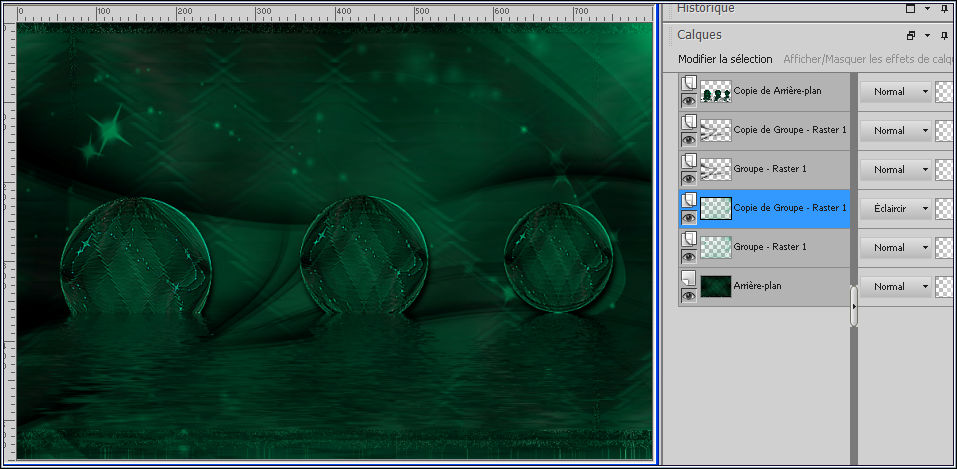Viewport: 957px width, 469px height.
Task: Open the Éclaircir blend mode dropdown
Action: coord(896,209)
